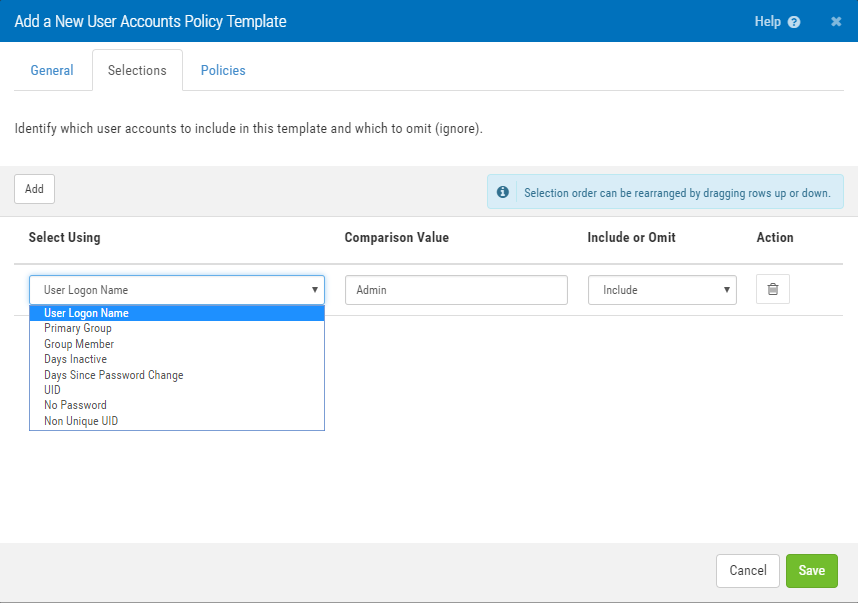
Task: Delete the selection row with trash icon
Action: pyautogui.click(x=772, y=290)
